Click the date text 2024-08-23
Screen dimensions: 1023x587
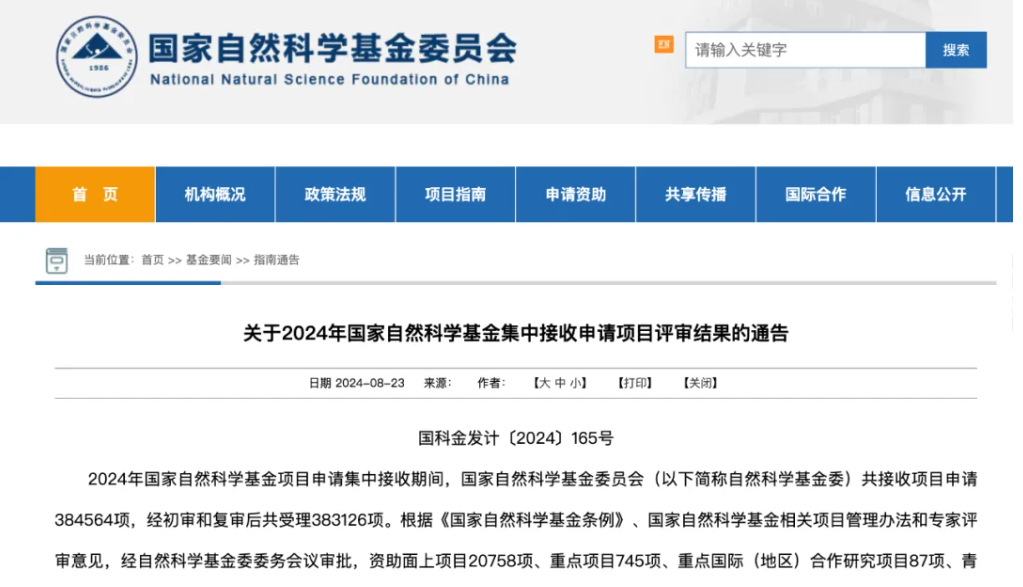[x=370, y=383]
